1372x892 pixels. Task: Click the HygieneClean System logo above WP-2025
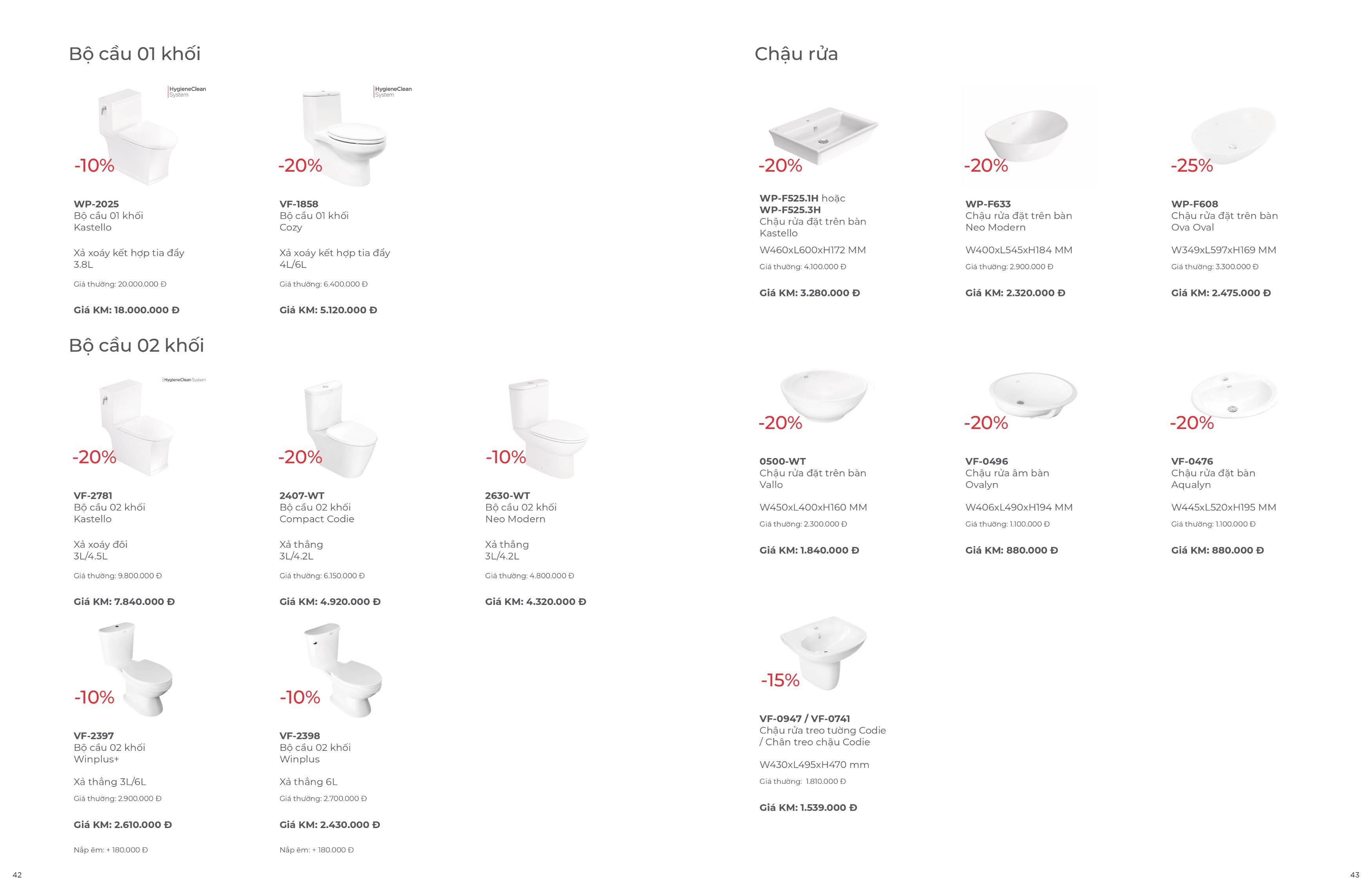[187, 92]
